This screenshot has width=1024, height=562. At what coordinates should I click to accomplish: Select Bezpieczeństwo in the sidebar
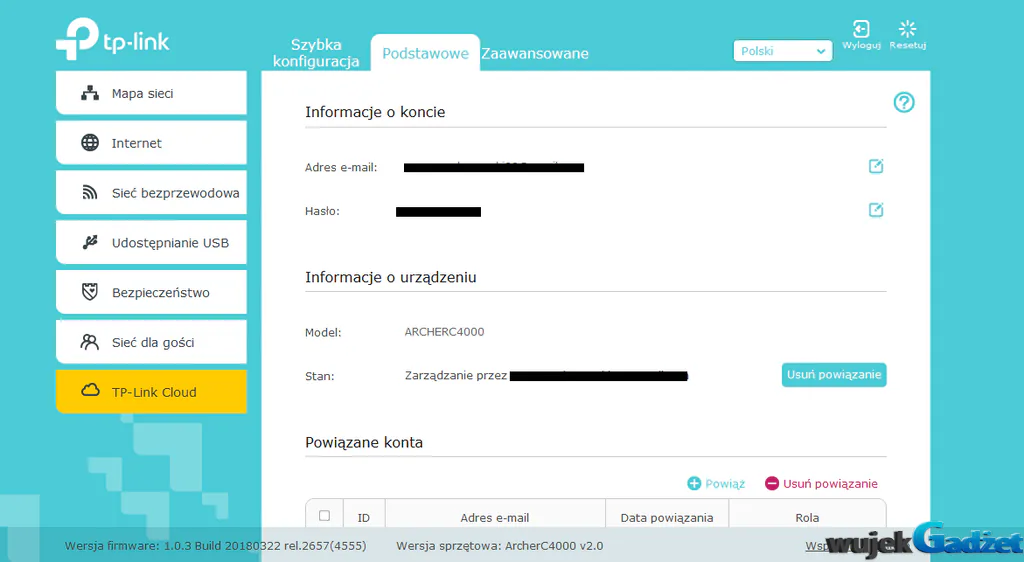(x=152, y=292)
